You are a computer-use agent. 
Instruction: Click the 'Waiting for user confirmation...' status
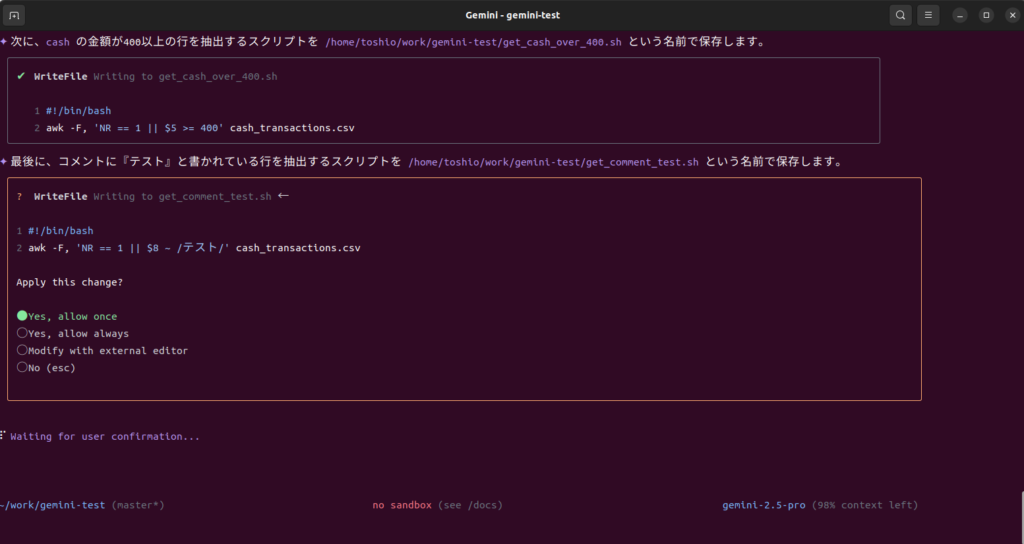click(105, 436)
